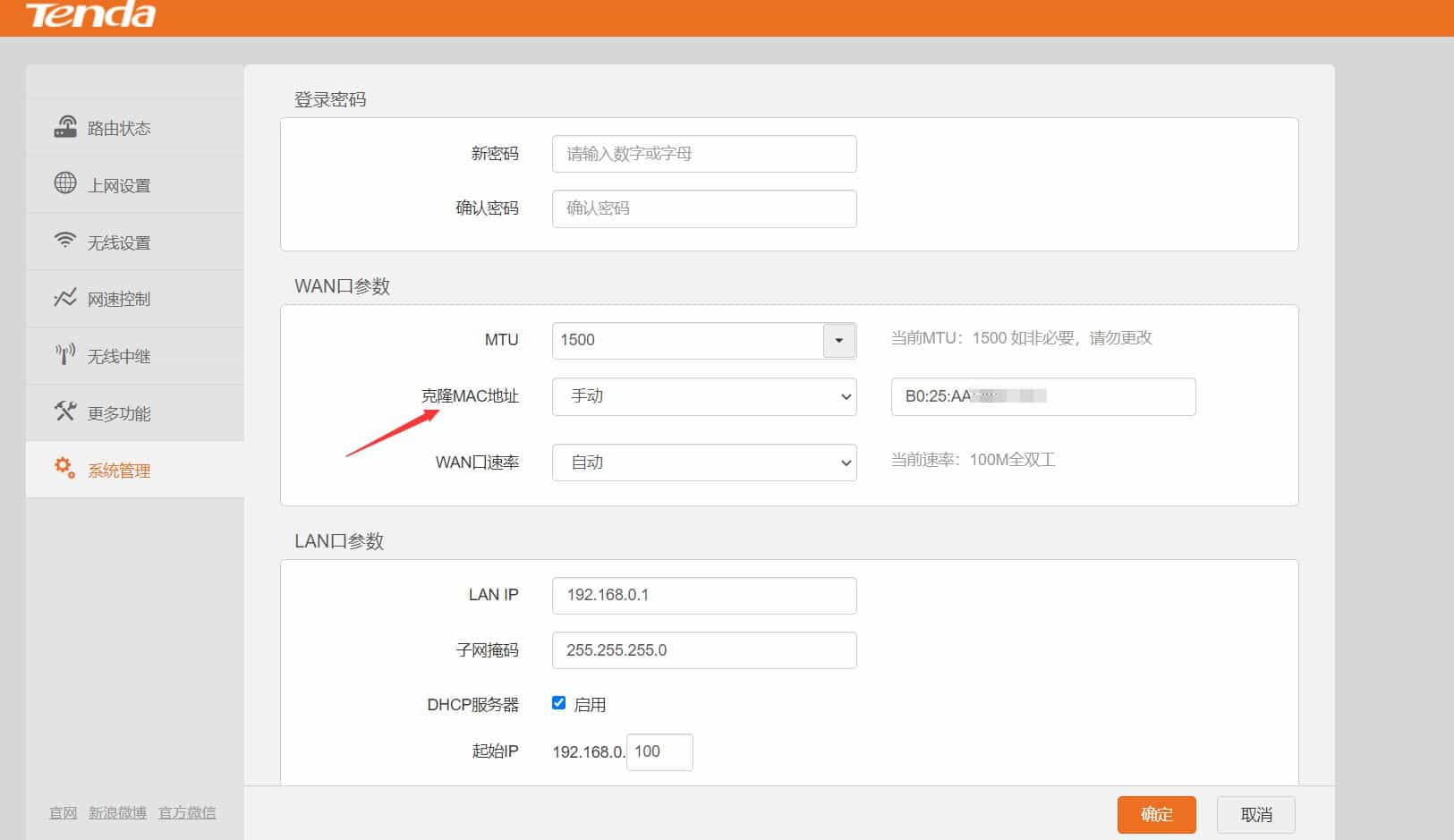
Task: Click the MTU value field showing 1500
Action: [x=687, y=340]
